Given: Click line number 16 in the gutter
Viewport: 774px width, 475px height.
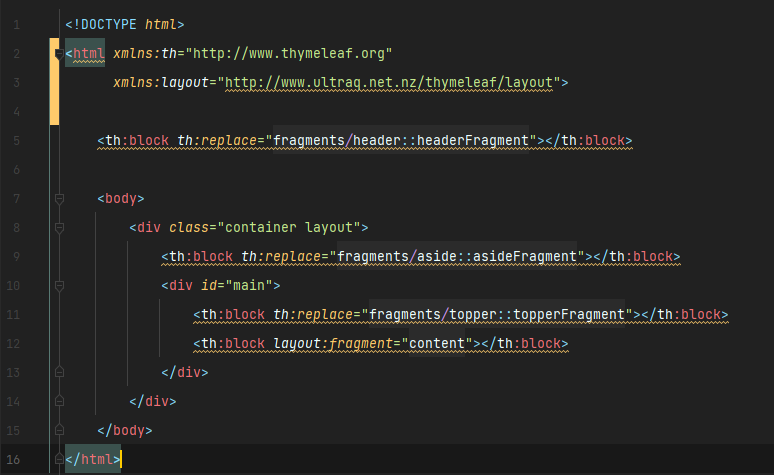Looking at the screenshot, I should 13,460.
